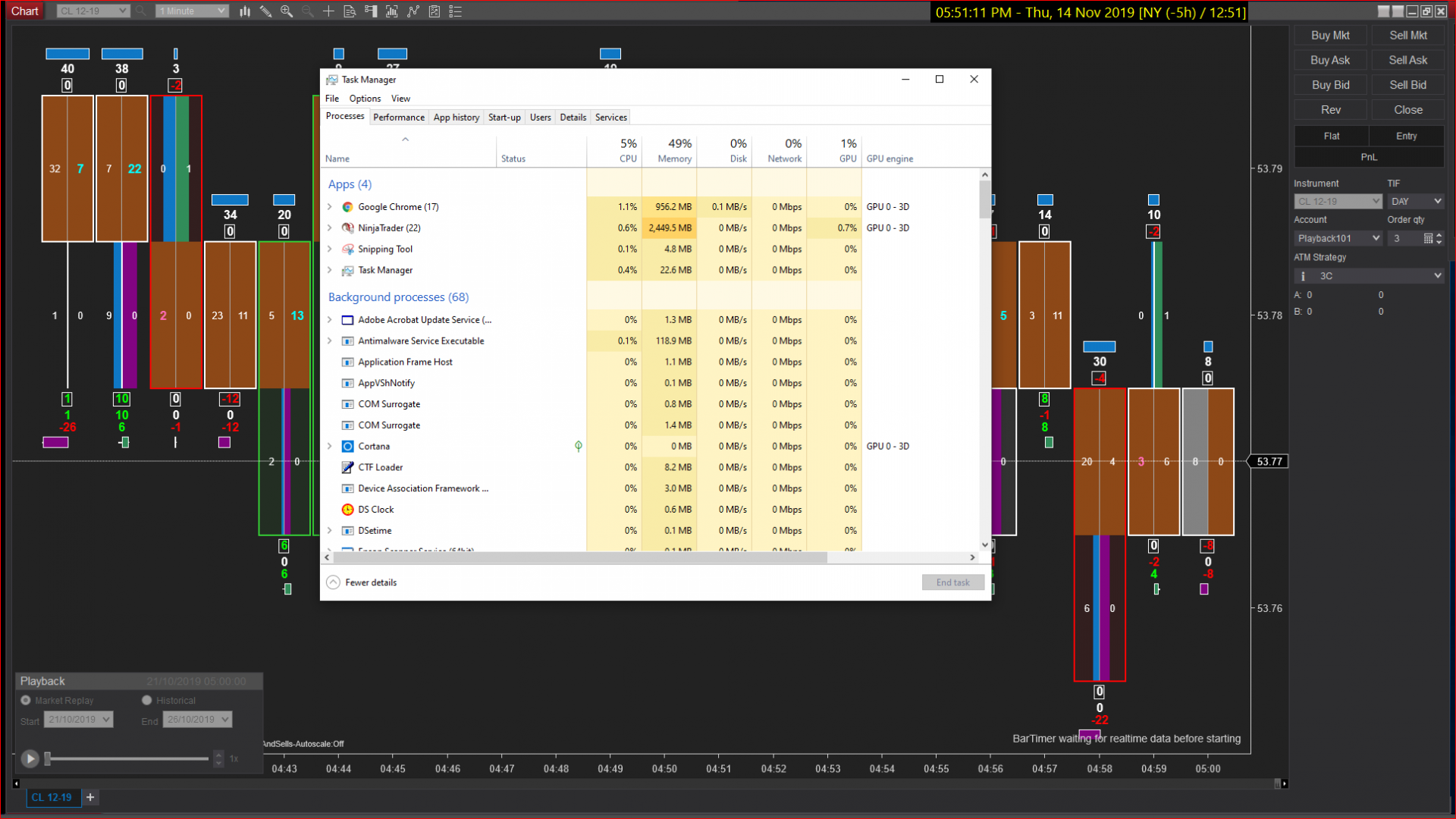This screenshot has width=1456, height=819.
Task: Add a new chart tab with plus
Action: tap(90, 797)
